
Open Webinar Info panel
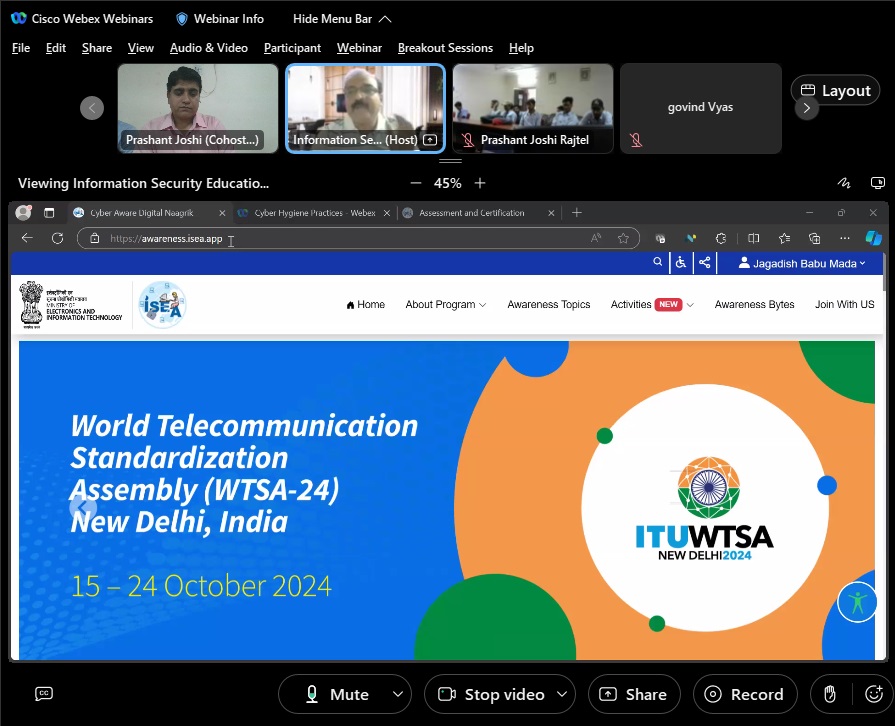tap(220, 18)
